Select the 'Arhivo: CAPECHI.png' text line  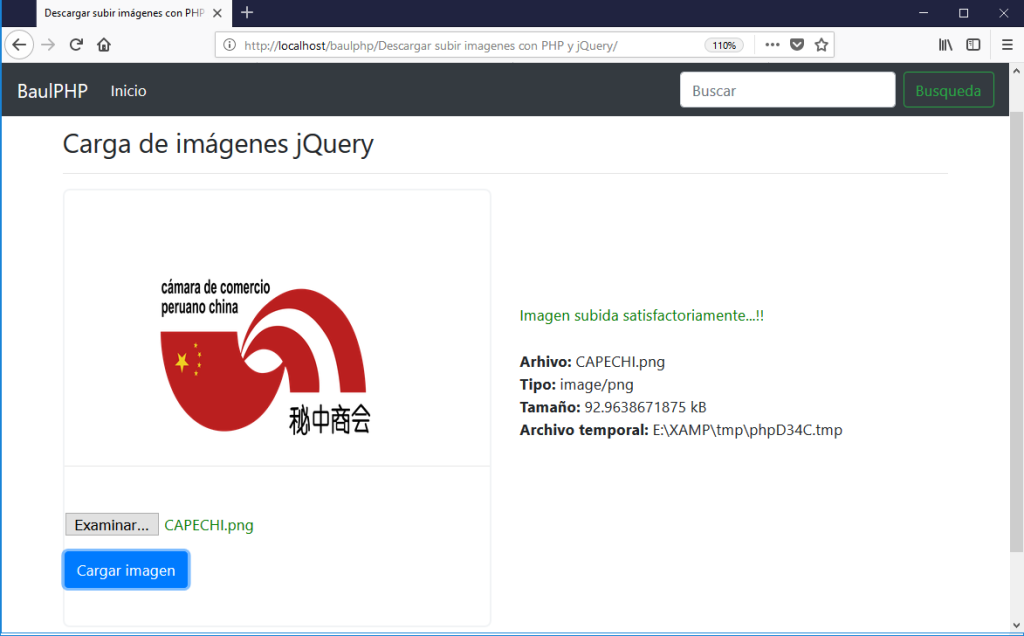click(x=592, y=362)
